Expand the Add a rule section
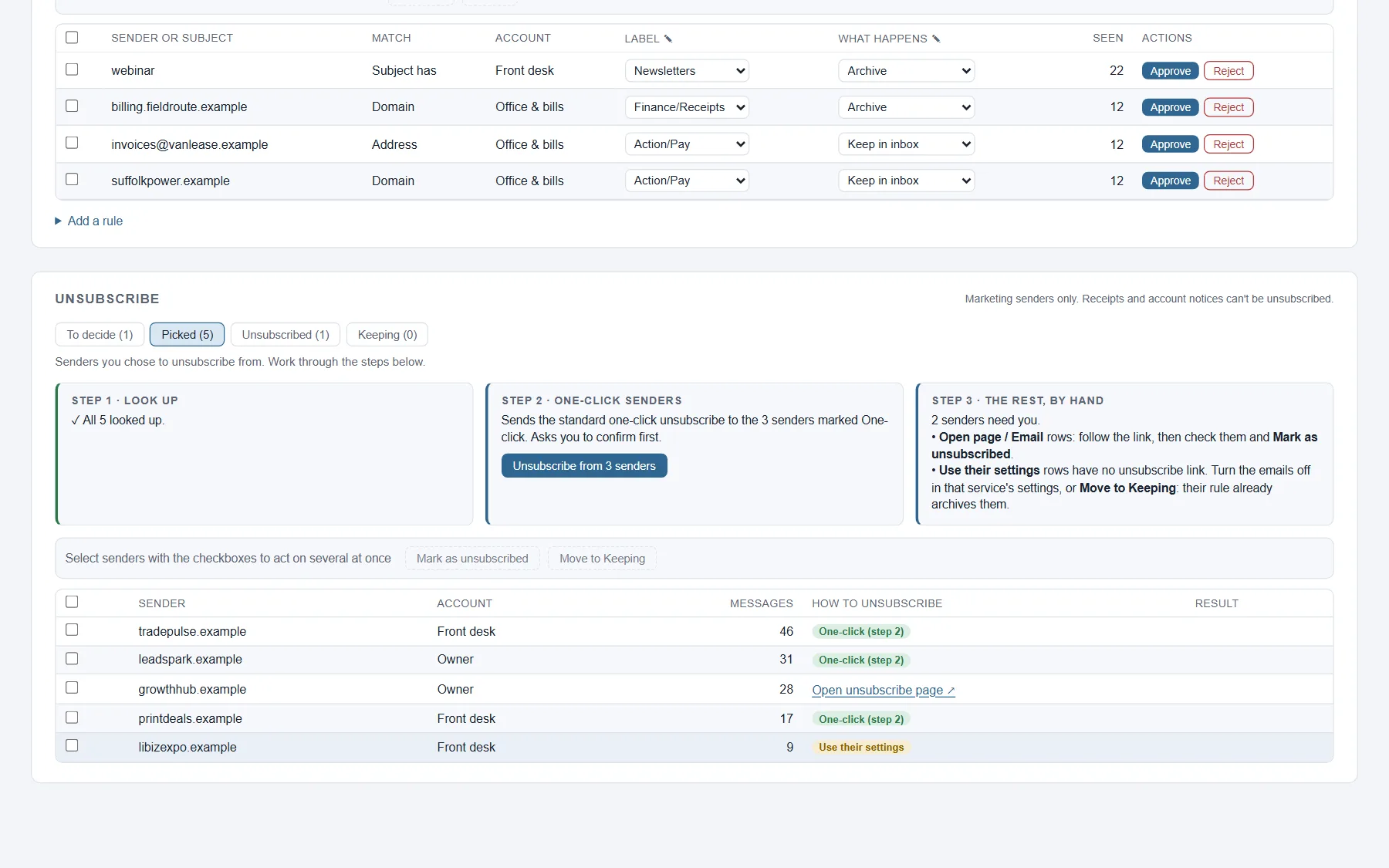This screenshot has height=868, width=1389. 89,221
